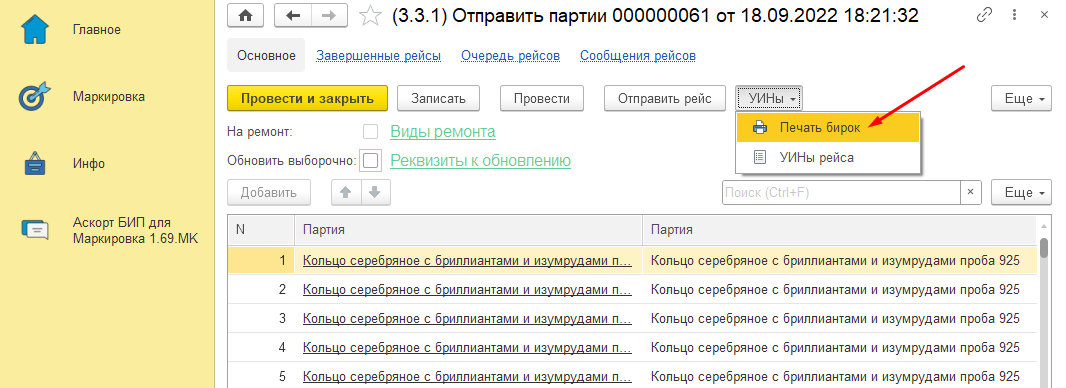Open the Маркировка target icon

click(34, 96)
